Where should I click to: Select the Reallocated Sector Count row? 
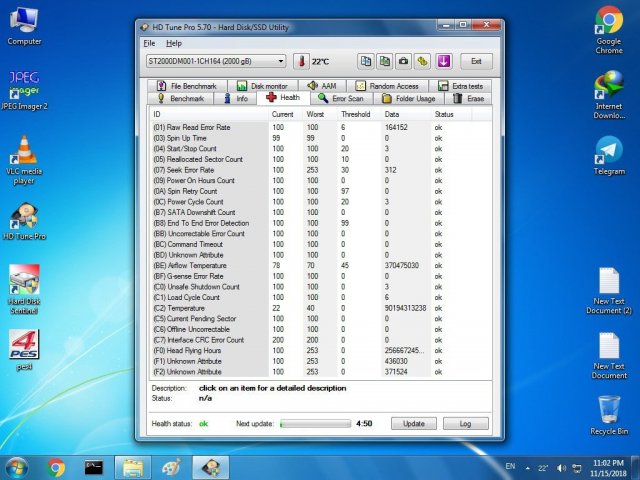click(x=198, y=159)
